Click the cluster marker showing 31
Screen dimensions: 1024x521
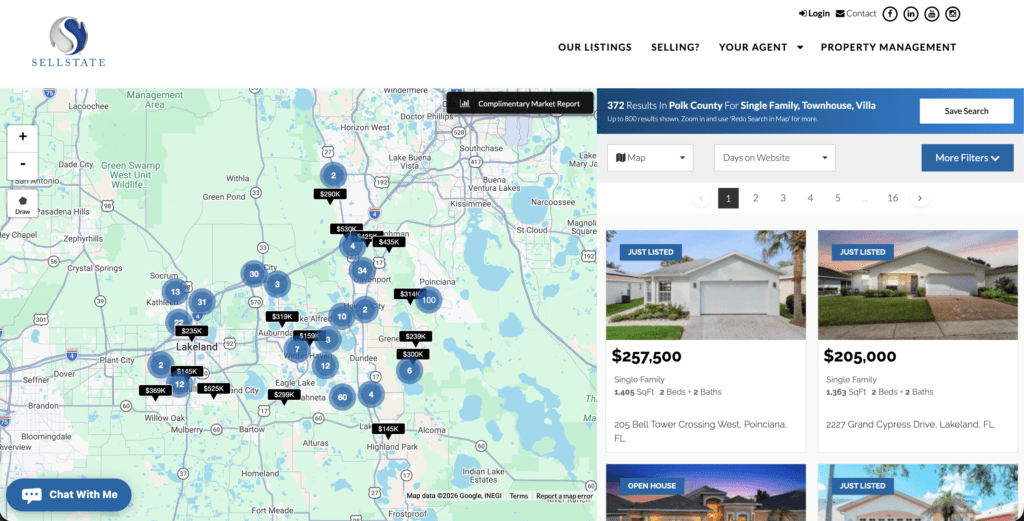tap(202, 302)
